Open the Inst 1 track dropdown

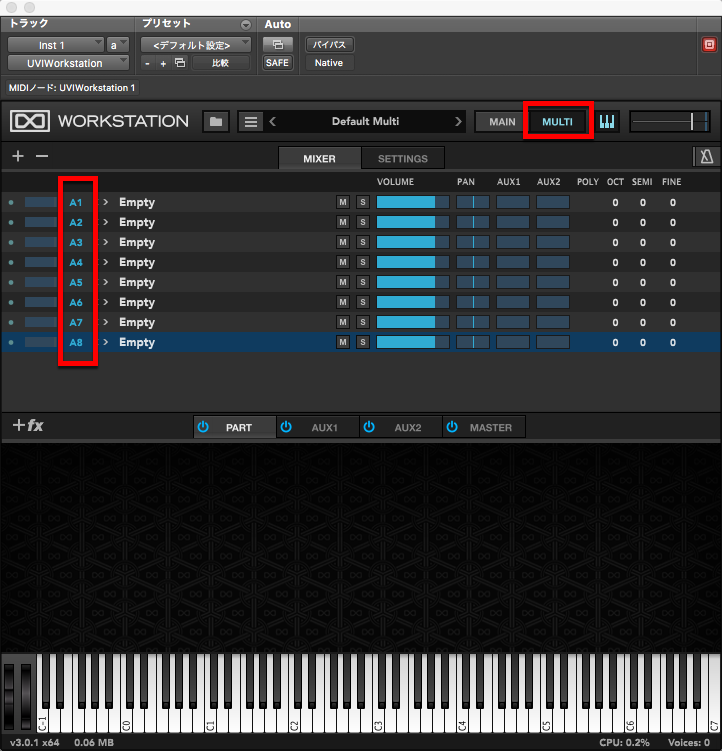point(56,45)
